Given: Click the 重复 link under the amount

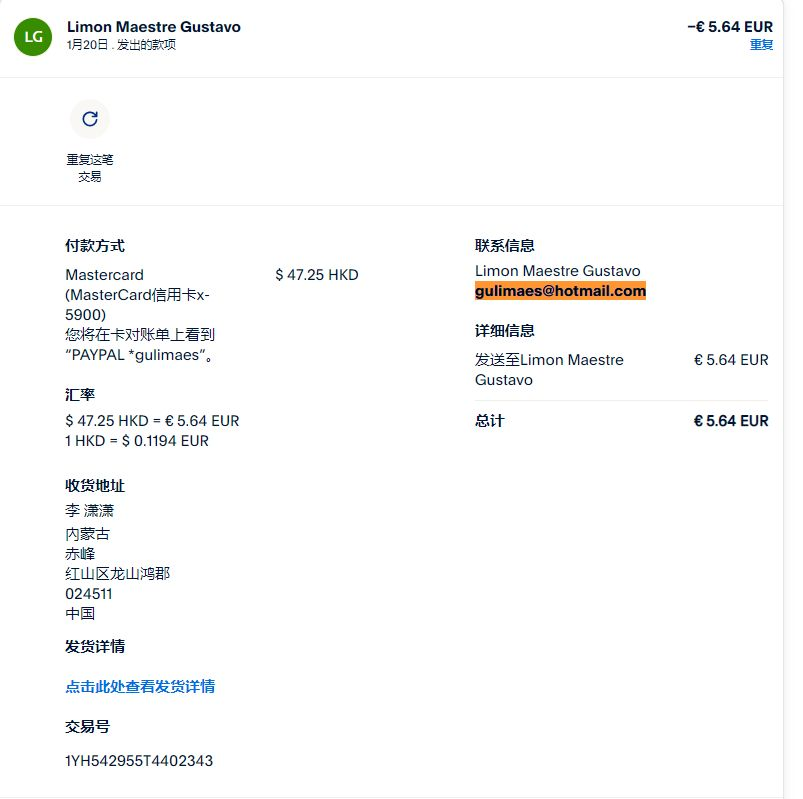Looking at the screenshot, I should click(761, 45).
